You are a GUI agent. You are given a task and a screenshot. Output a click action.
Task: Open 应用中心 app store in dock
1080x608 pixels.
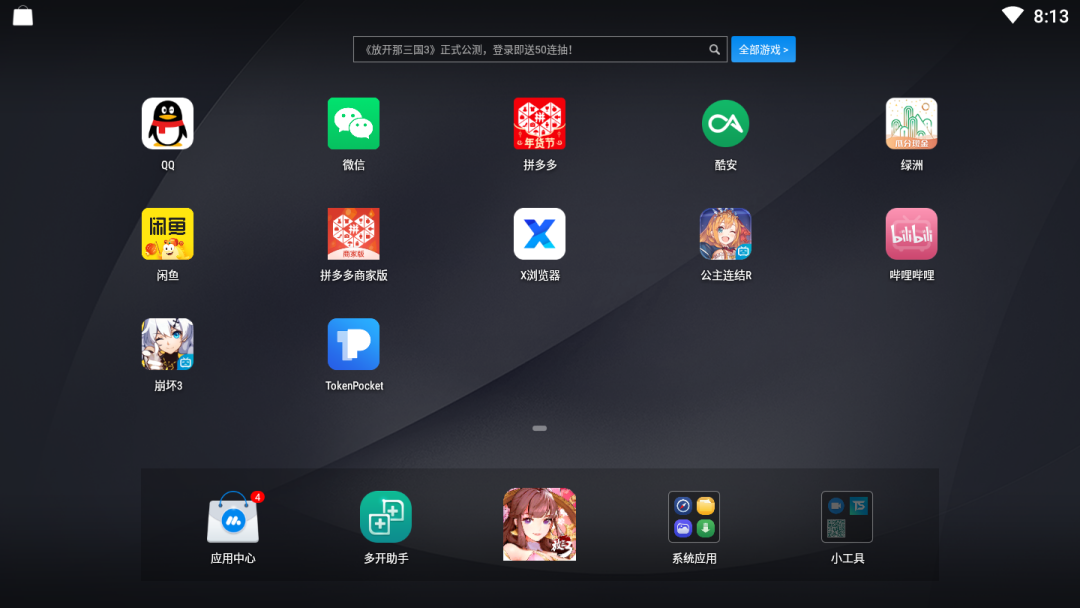(x=233, y=517)
